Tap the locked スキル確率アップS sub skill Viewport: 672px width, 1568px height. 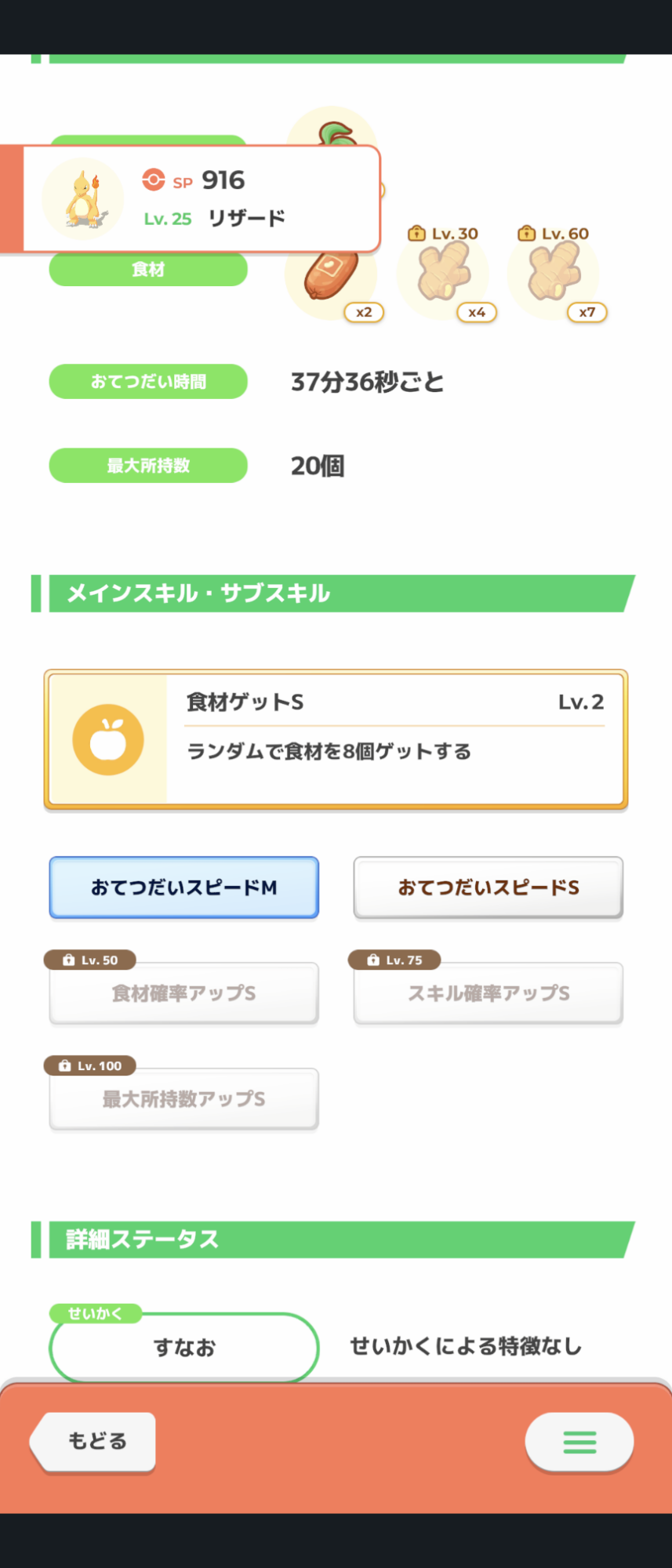coord(488,994)
